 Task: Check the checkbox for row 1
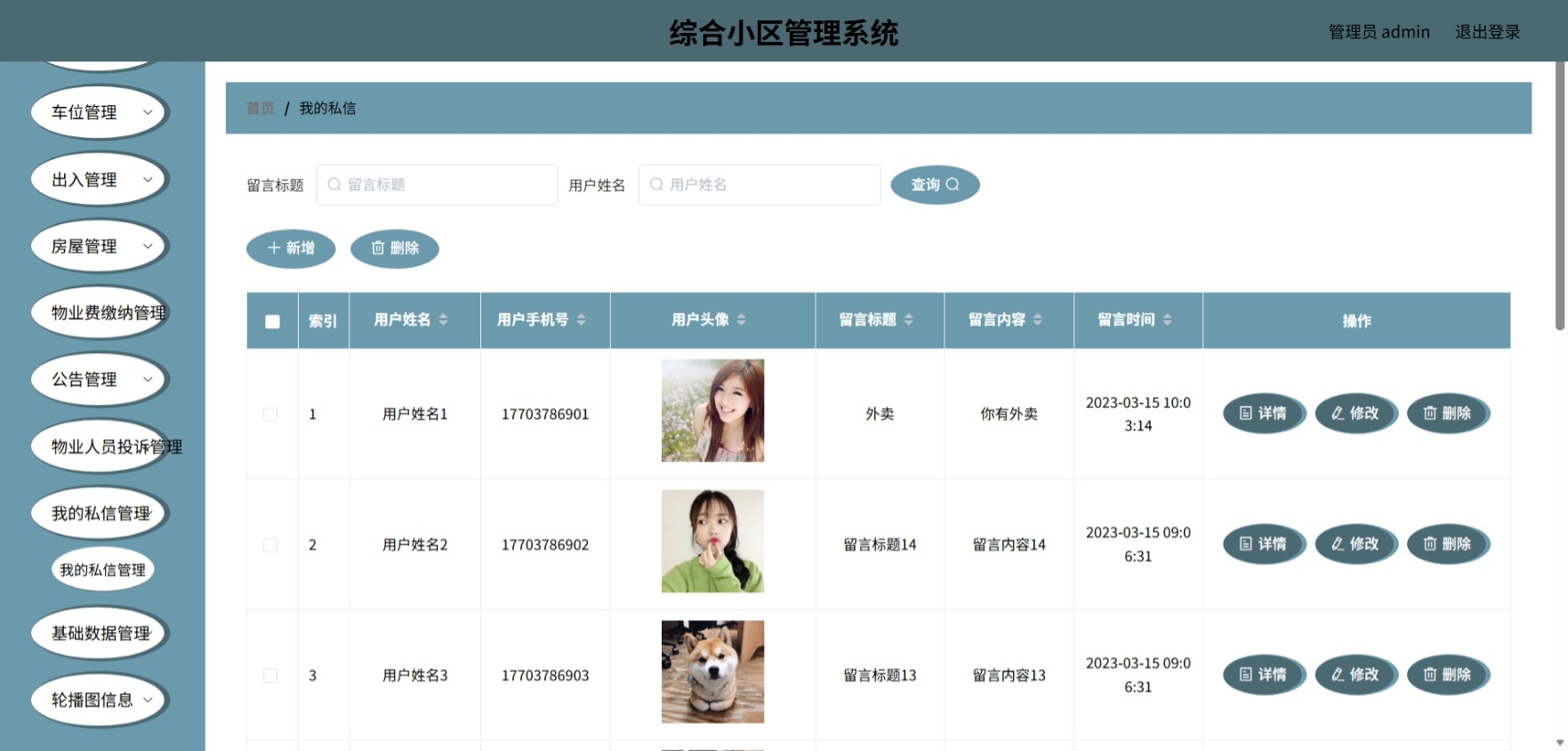(x=270, y=415)
